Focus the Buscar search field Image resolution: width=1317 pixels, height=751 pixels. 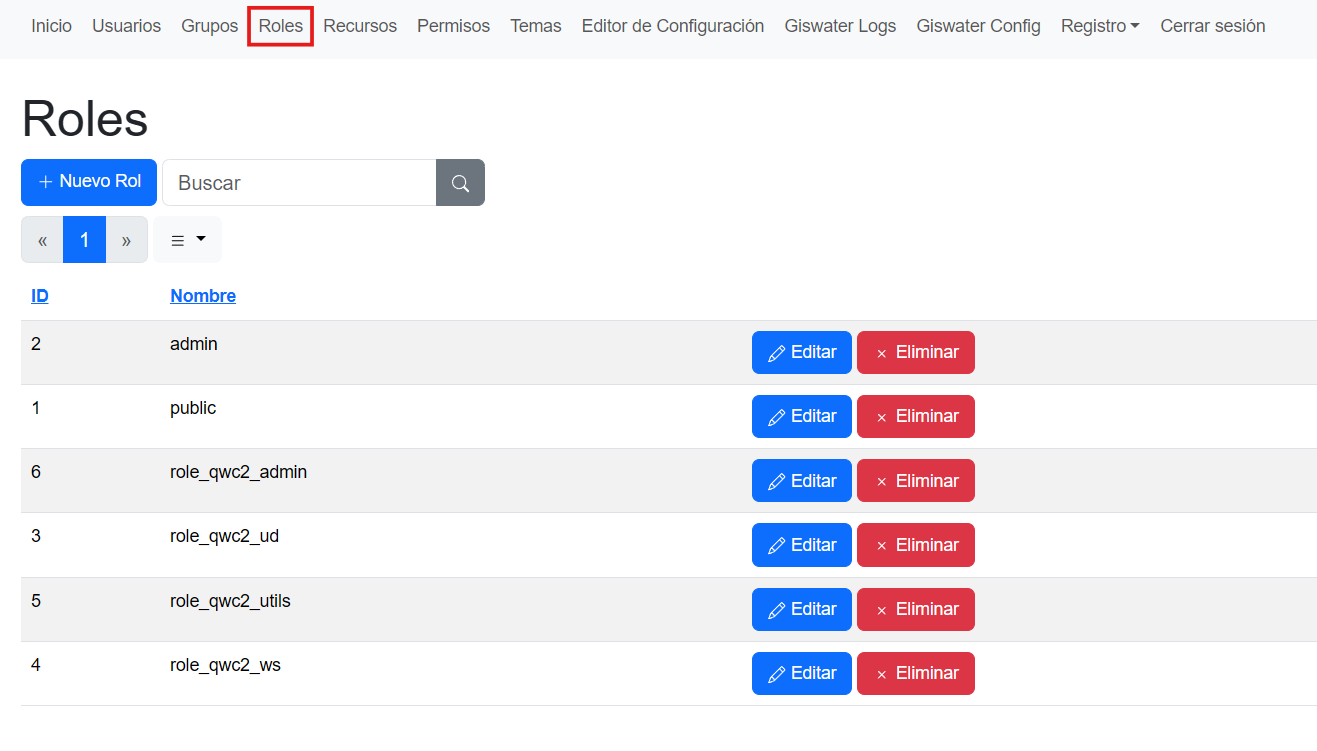(x=299, y=183)
